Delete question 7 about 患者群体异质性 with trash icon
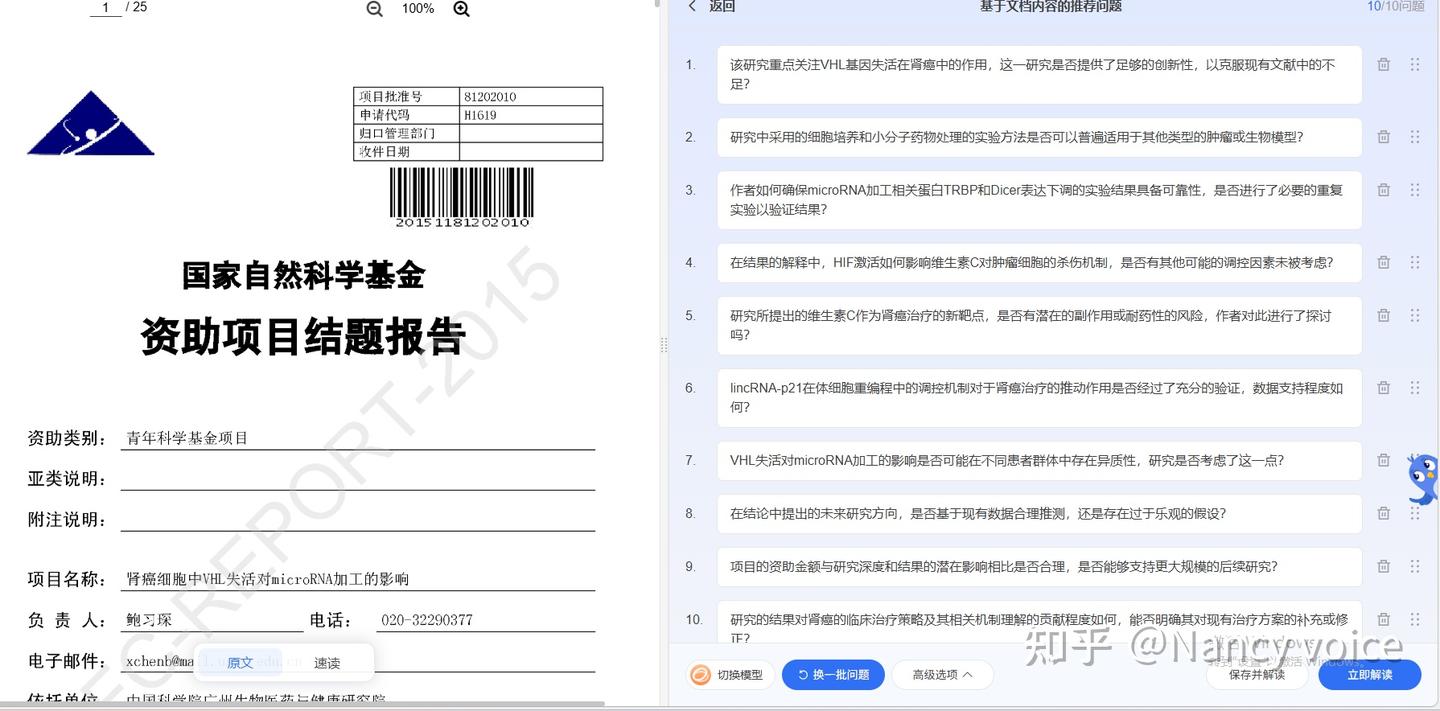 pyautogui.click(x=1383, y=460)
